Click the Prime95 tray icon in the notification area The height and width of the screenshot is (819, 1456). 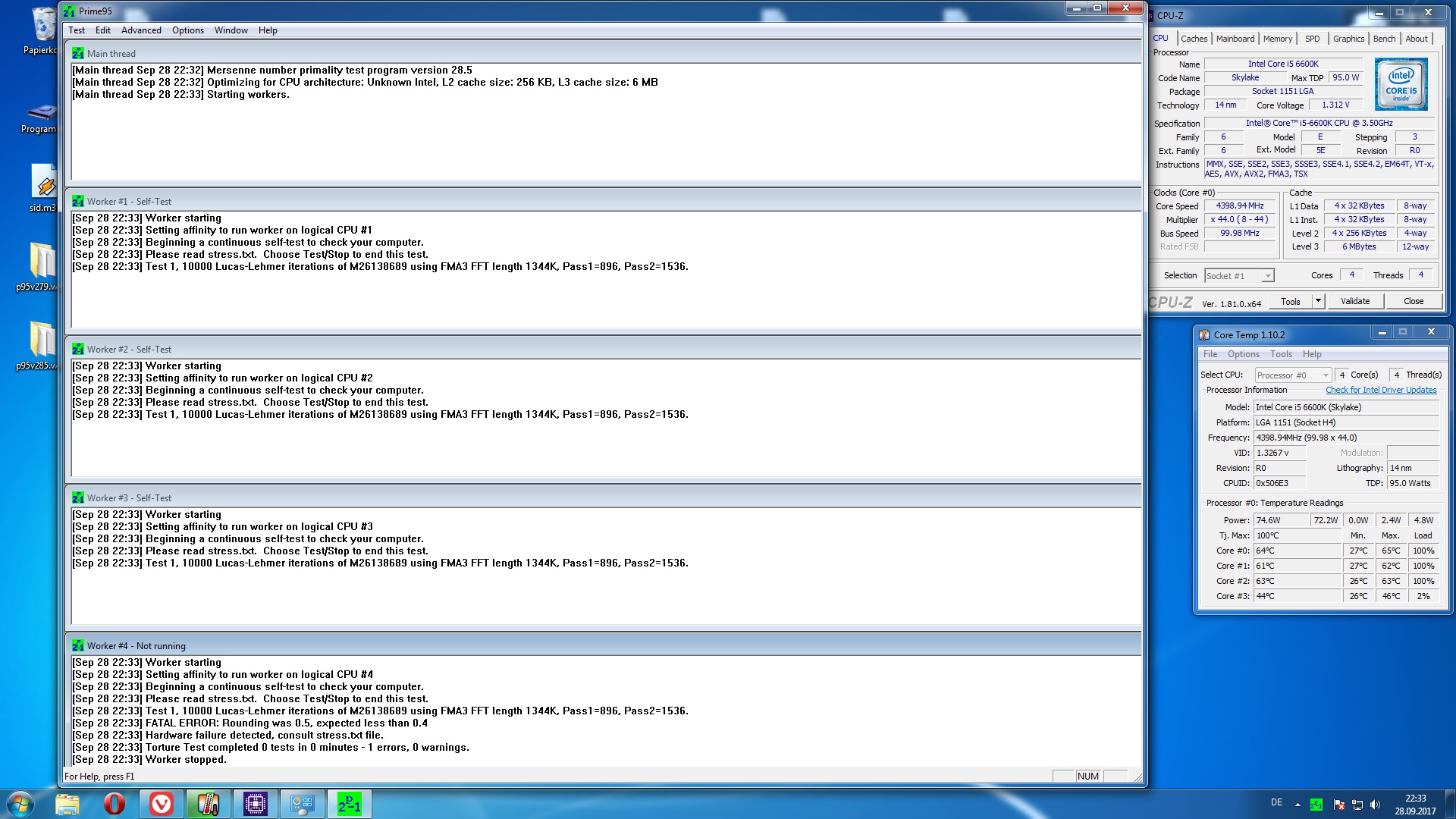pos(1316,805)
